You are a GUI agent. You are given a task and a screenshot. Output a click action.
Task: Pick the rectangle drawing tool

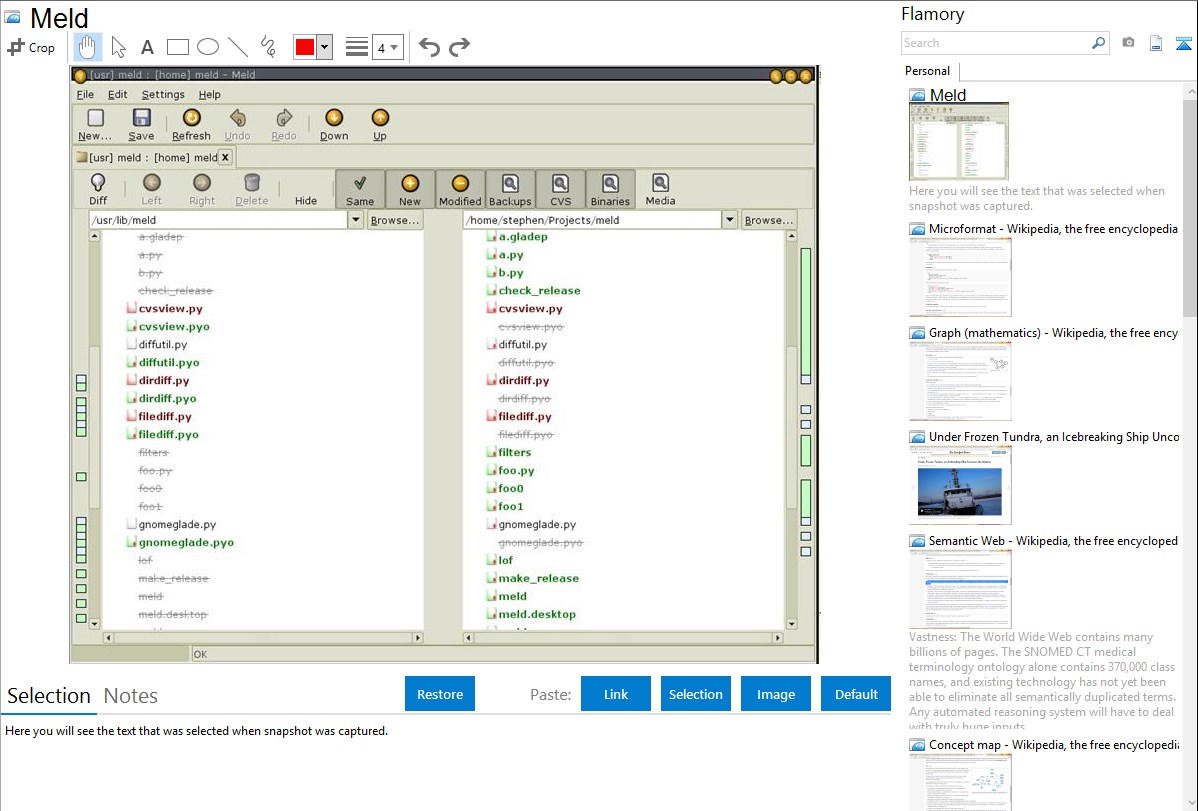pos(177,47)
